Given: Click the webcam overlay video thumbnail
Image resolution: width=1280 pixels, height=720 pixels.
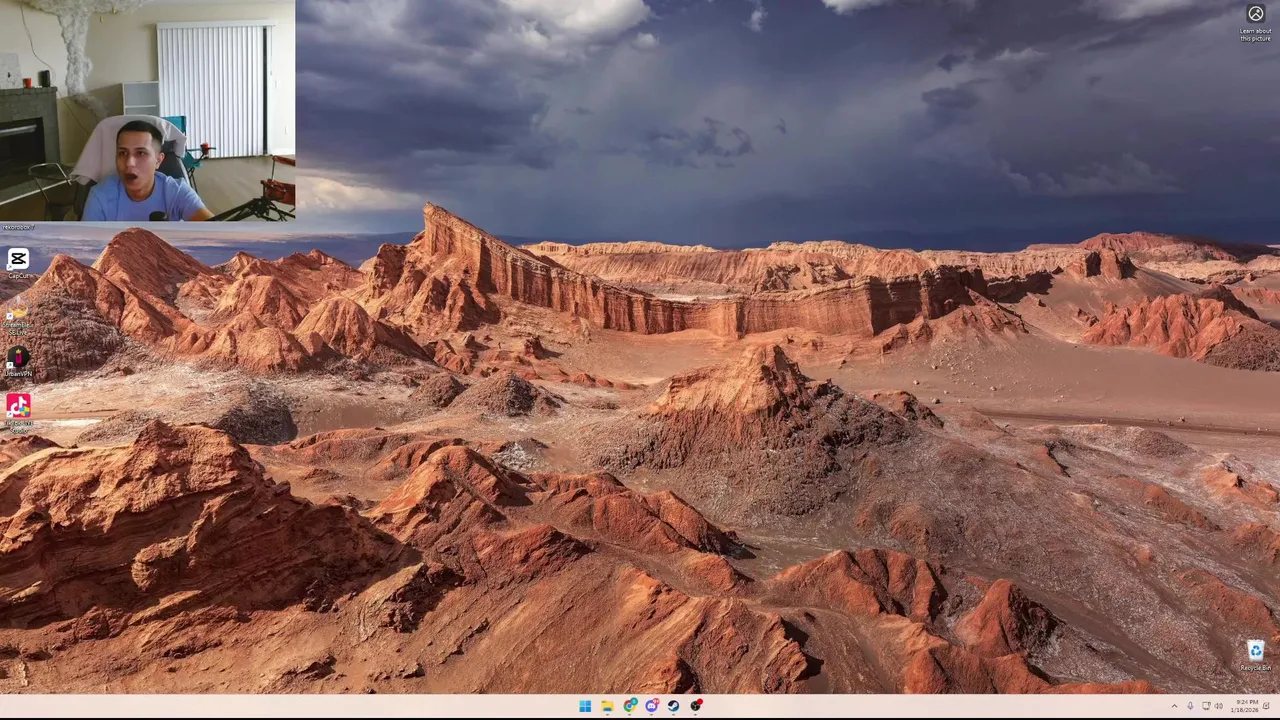Looking at the screenshot, I should [x=148, y=110].
